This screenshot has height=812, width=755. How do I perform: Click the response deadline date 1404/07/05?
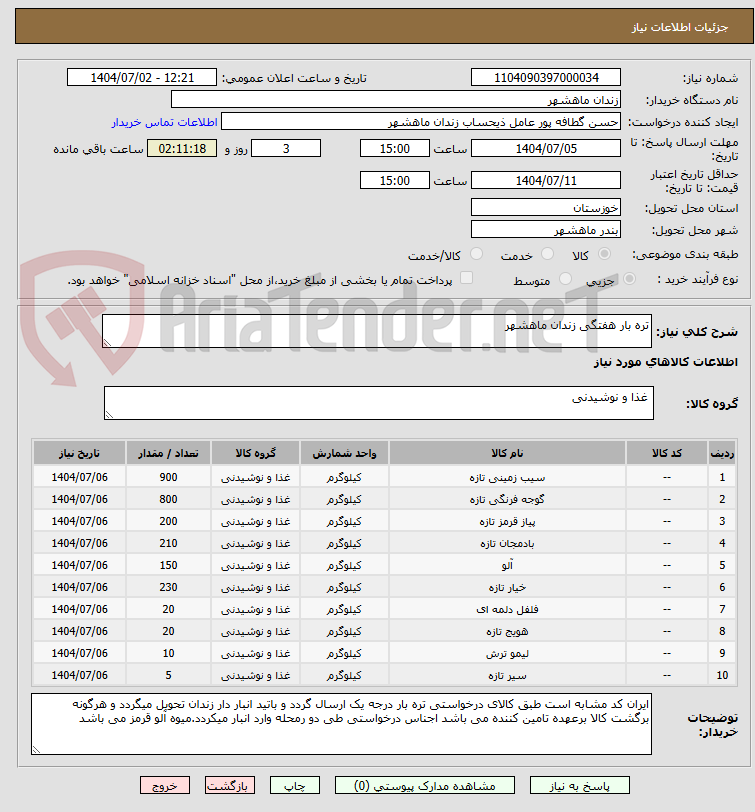pyautogui.click(x=546, y=149)
